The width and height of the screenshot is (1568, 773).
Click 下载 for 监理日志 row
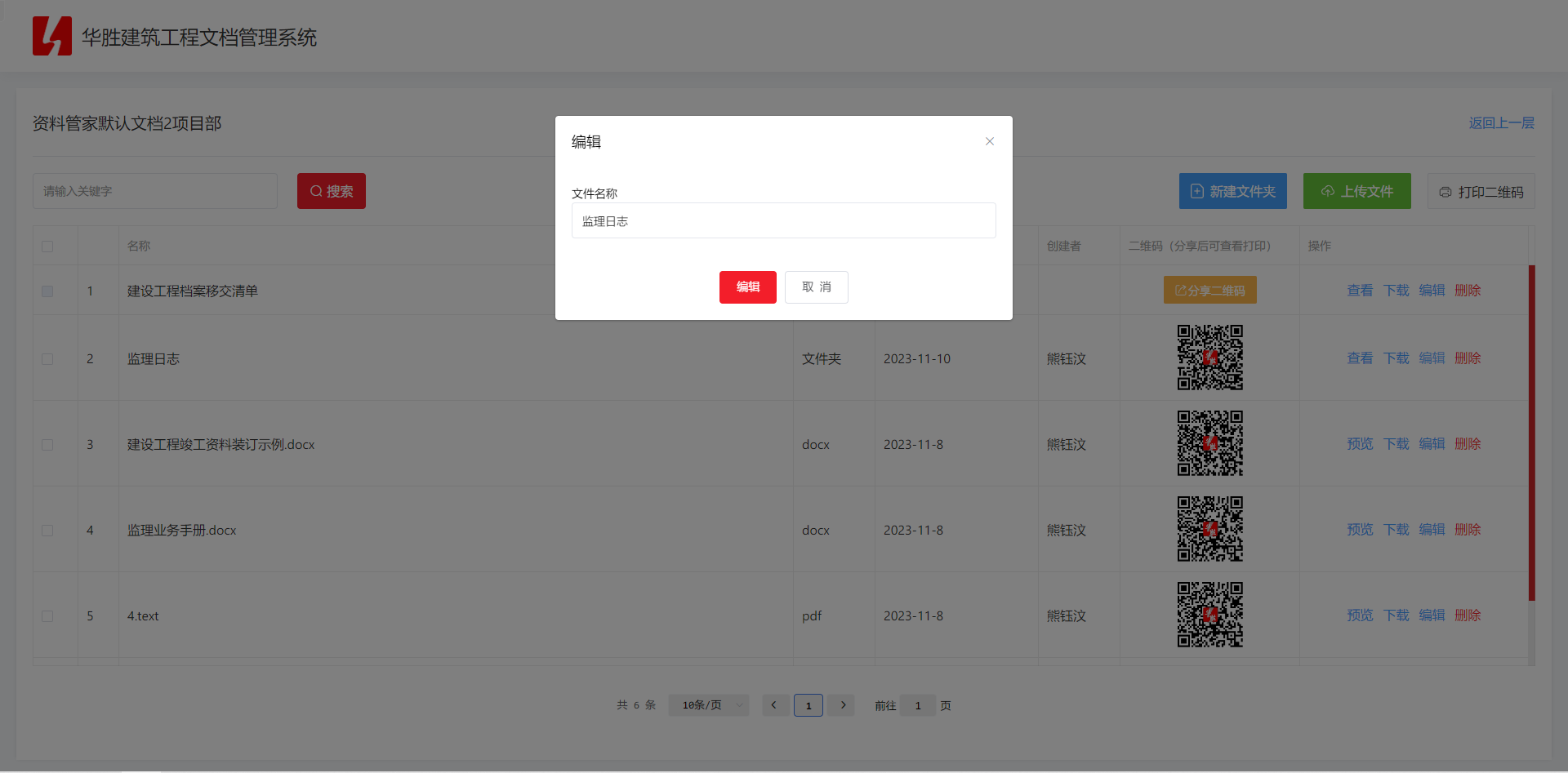(x=1396, y=358)
